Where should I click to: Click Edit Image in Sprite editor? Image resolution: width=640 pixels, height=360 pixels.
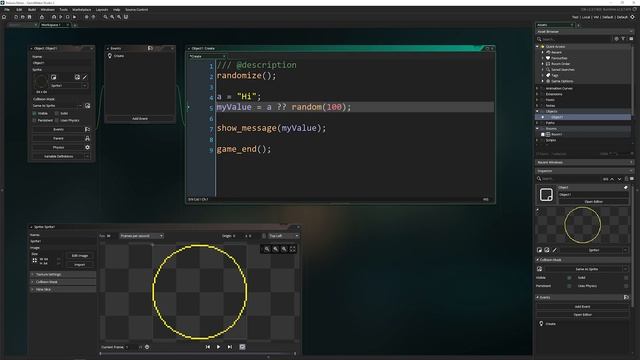[x=80, y=256]
